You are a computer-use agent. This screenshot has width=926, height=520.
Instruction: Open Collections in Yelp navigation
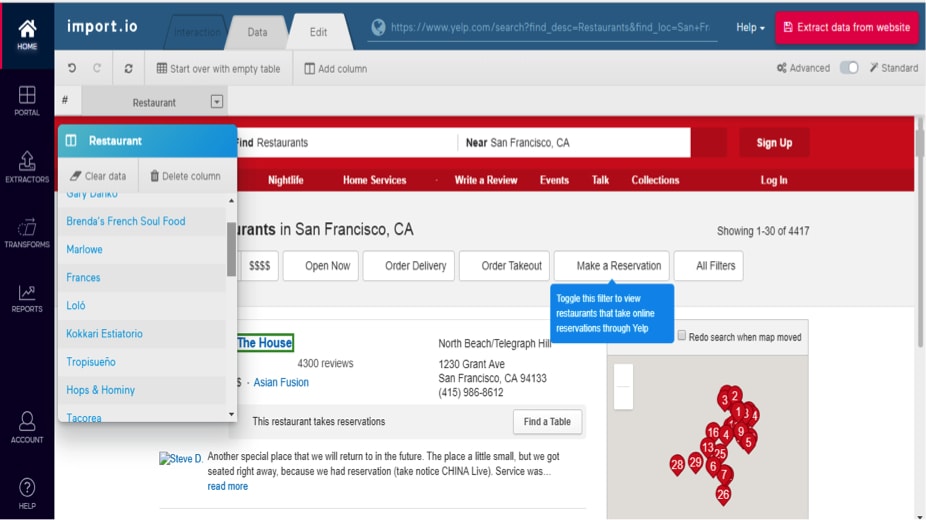click(x=655, y=180)
